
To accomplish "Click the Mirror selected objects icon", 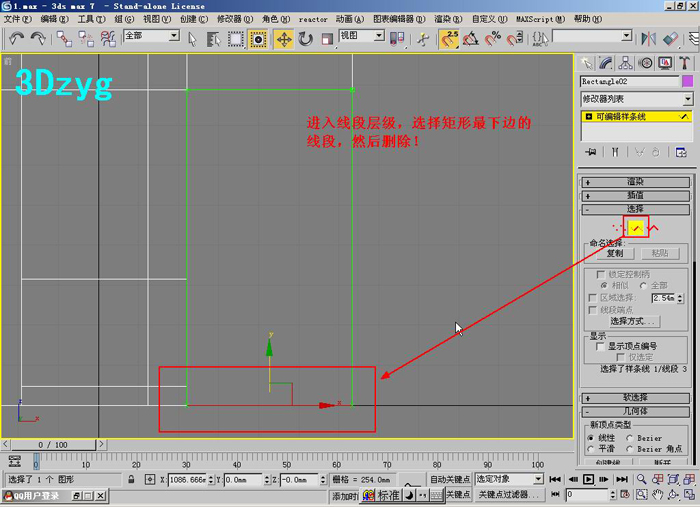I will click(x=648, y=39).
